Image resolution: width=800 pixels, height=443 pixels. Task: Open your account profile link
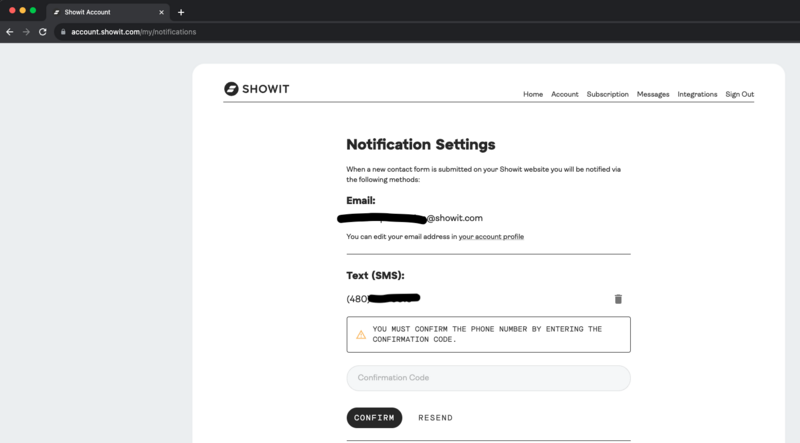coord(491,237)
